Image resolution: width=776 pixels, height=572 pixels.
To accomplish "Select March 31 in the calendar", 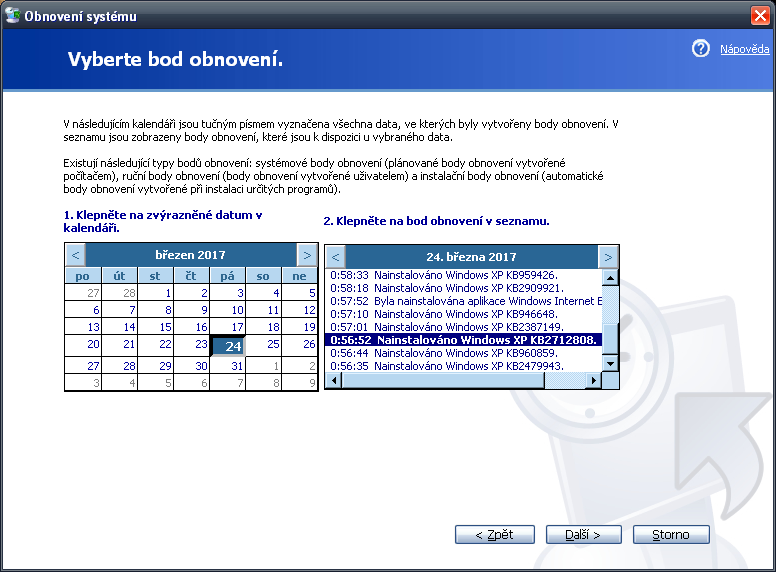I will coord(228,366).
